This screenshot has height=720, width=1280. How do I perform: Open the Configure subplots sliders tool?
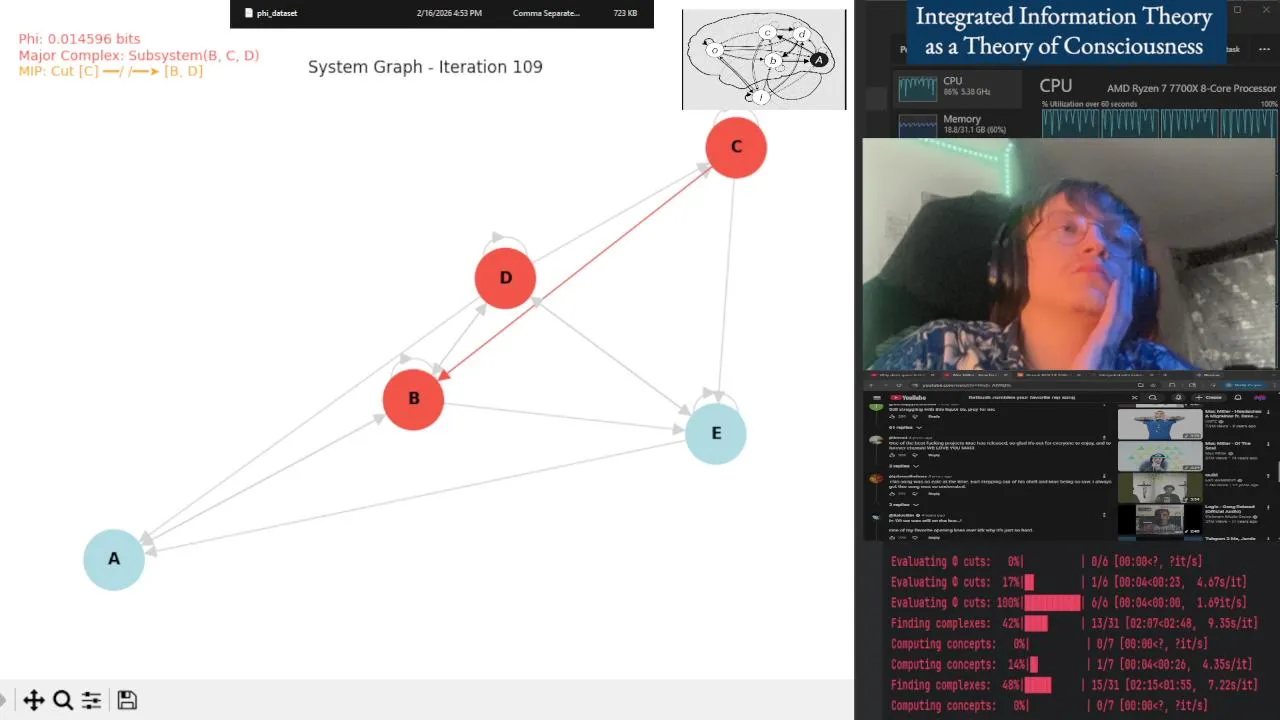91,700
